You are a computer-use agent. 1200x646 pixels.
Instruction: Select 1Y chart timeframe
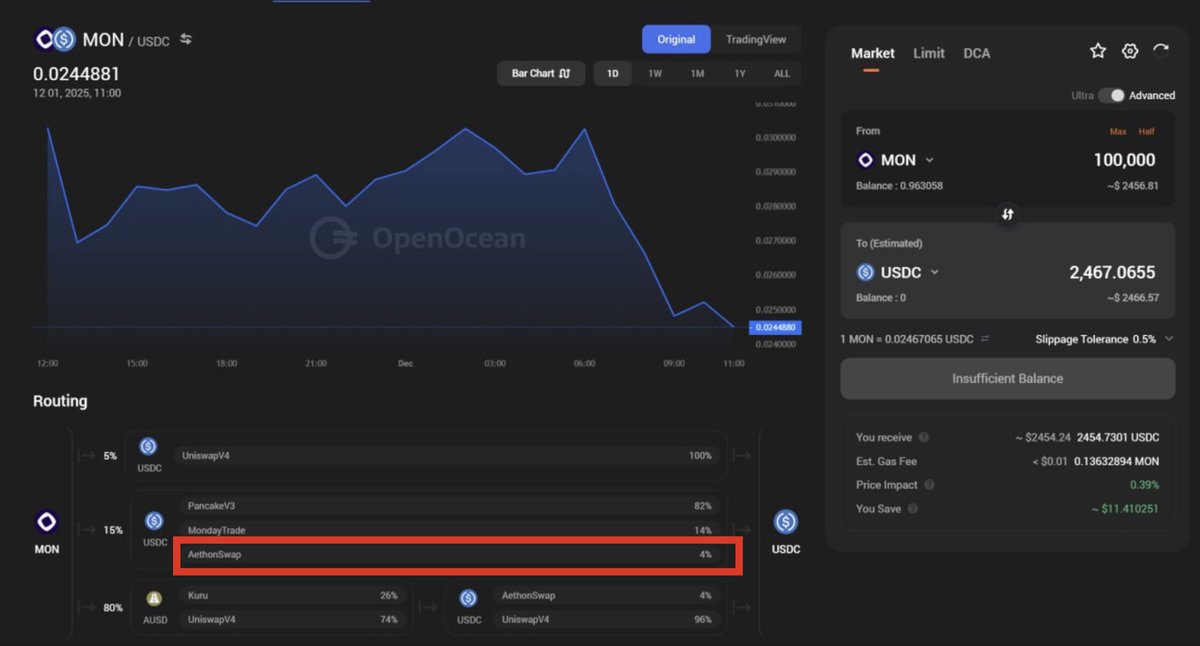click(740, 73)
